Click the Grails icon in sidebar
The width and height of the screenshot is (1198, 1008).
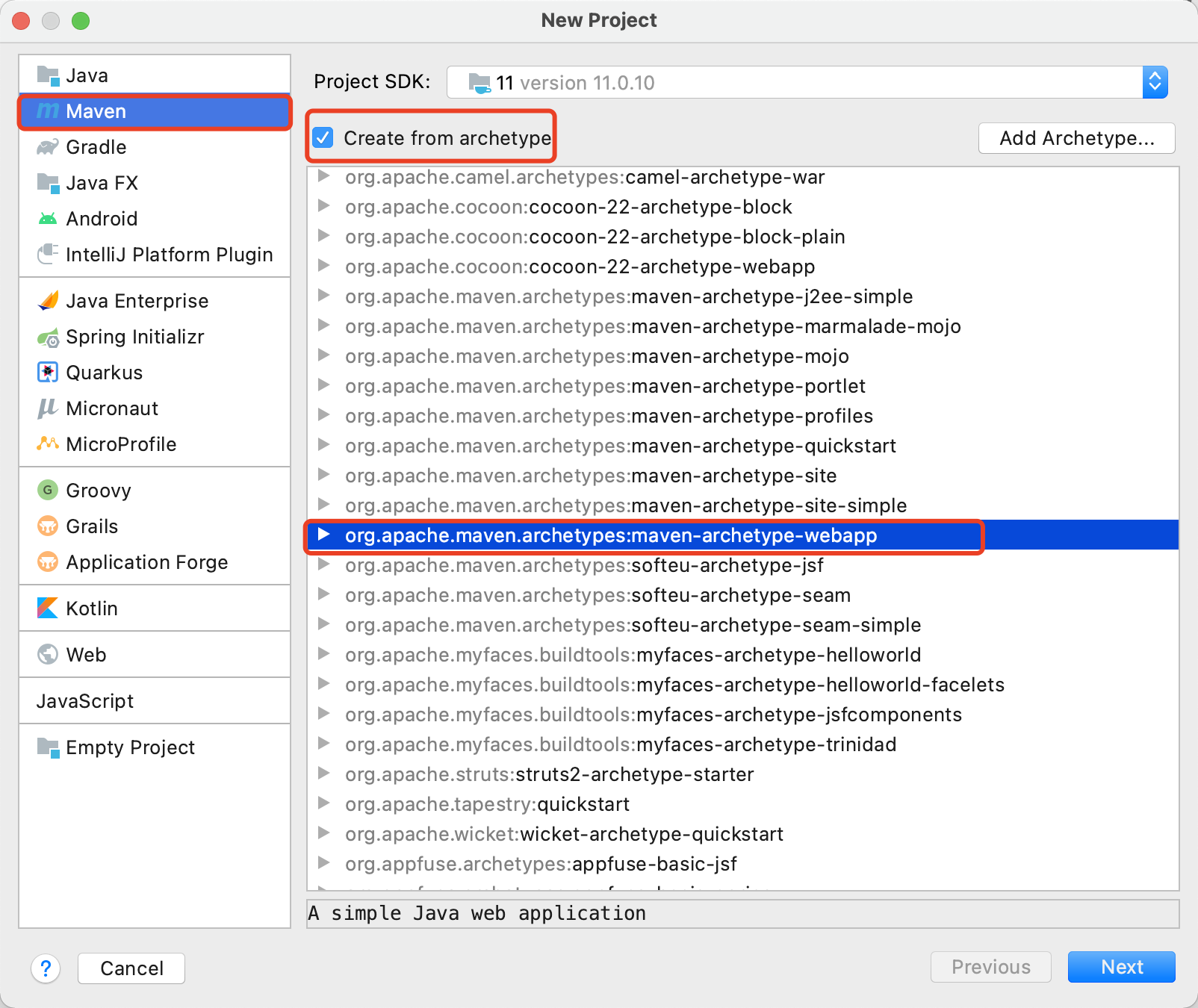[x=47, y=526]
